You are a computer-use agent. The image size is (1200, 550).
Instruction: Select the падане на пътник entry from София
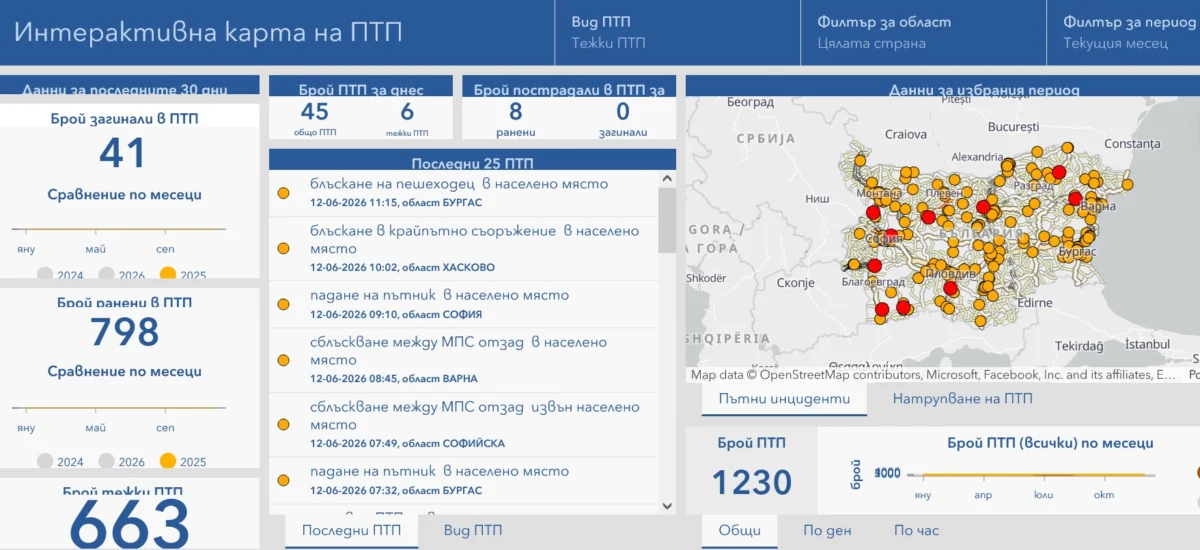[x=464, y=304]
